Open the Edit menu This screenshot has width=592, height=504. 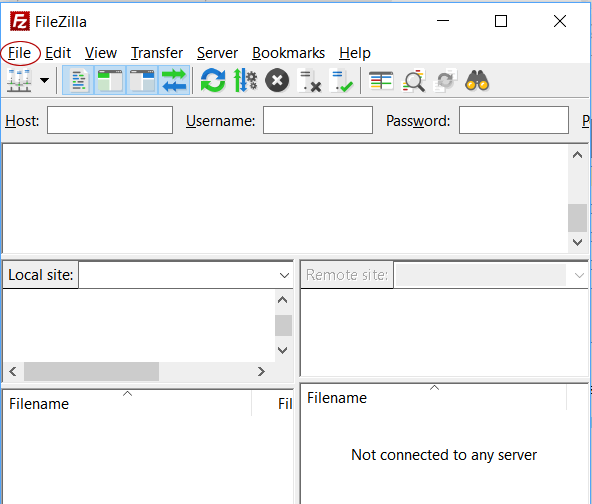click(x=58, y=53)
